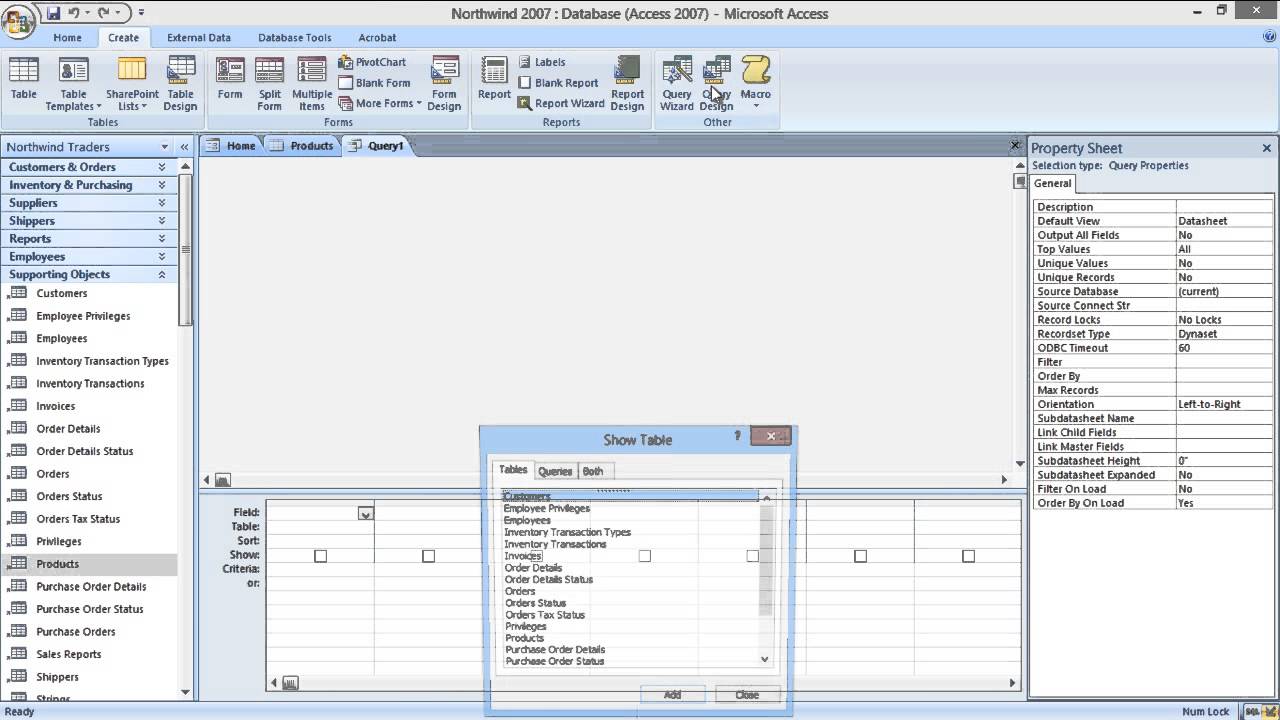Create a Blank Report

(x=558, y=83)
